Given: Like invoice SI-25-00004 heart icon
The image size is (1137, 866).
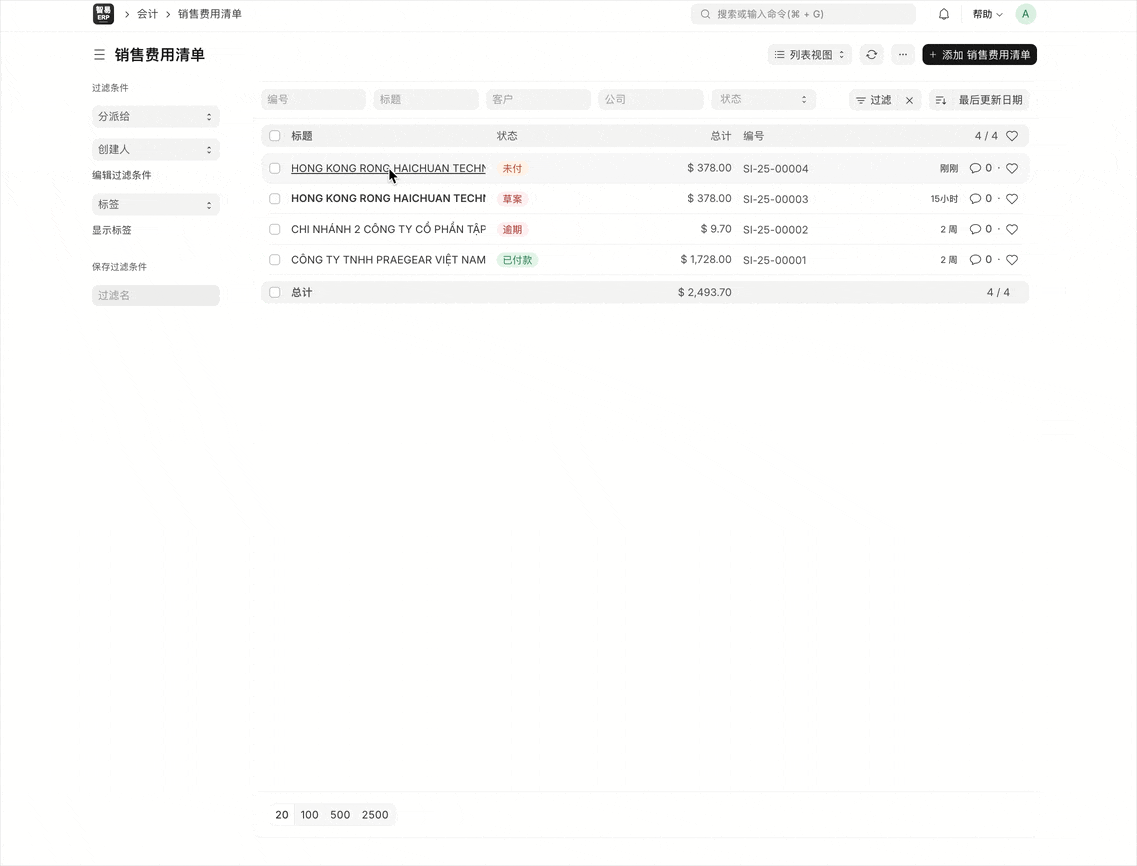Looking at the screenshot, I should click(x=1011, y=169).
